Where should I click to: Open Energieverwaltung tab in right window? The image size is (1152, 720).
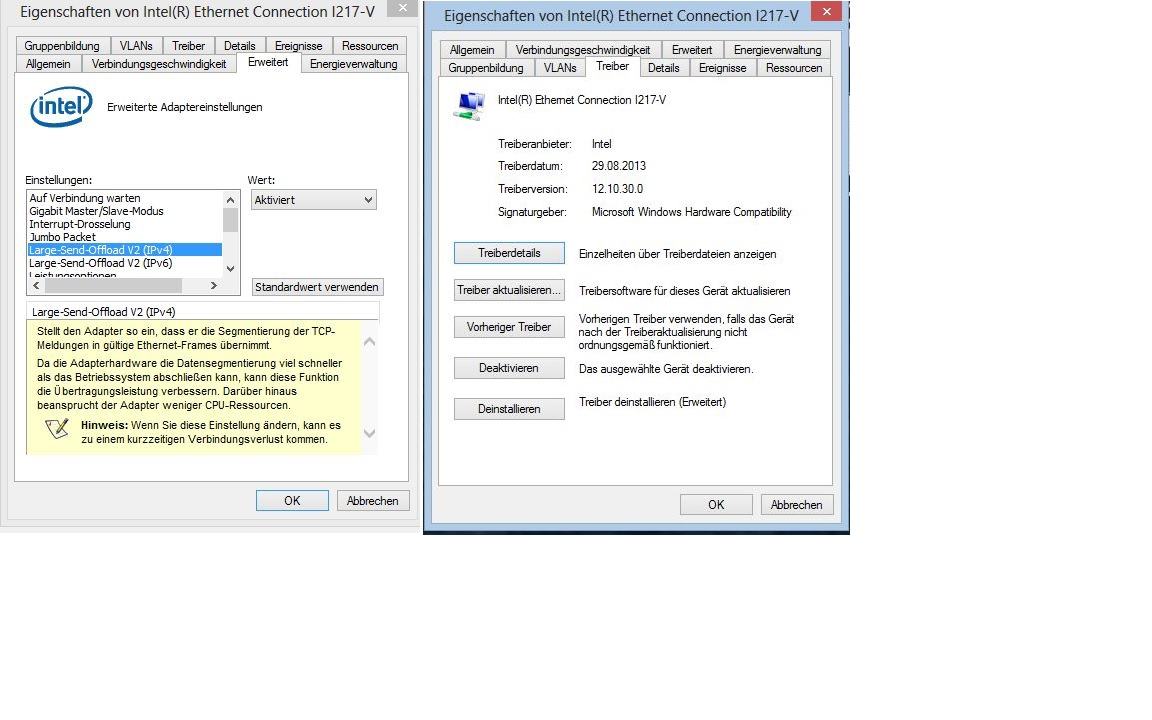777,50
